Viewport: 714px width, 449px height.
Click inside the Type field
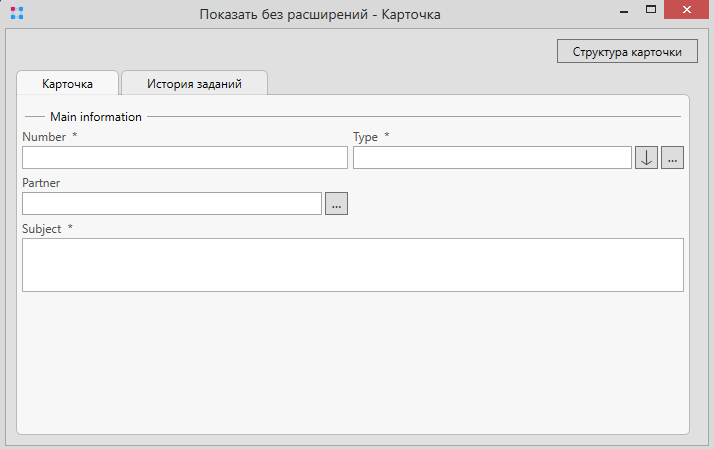(x=492, y=158)
